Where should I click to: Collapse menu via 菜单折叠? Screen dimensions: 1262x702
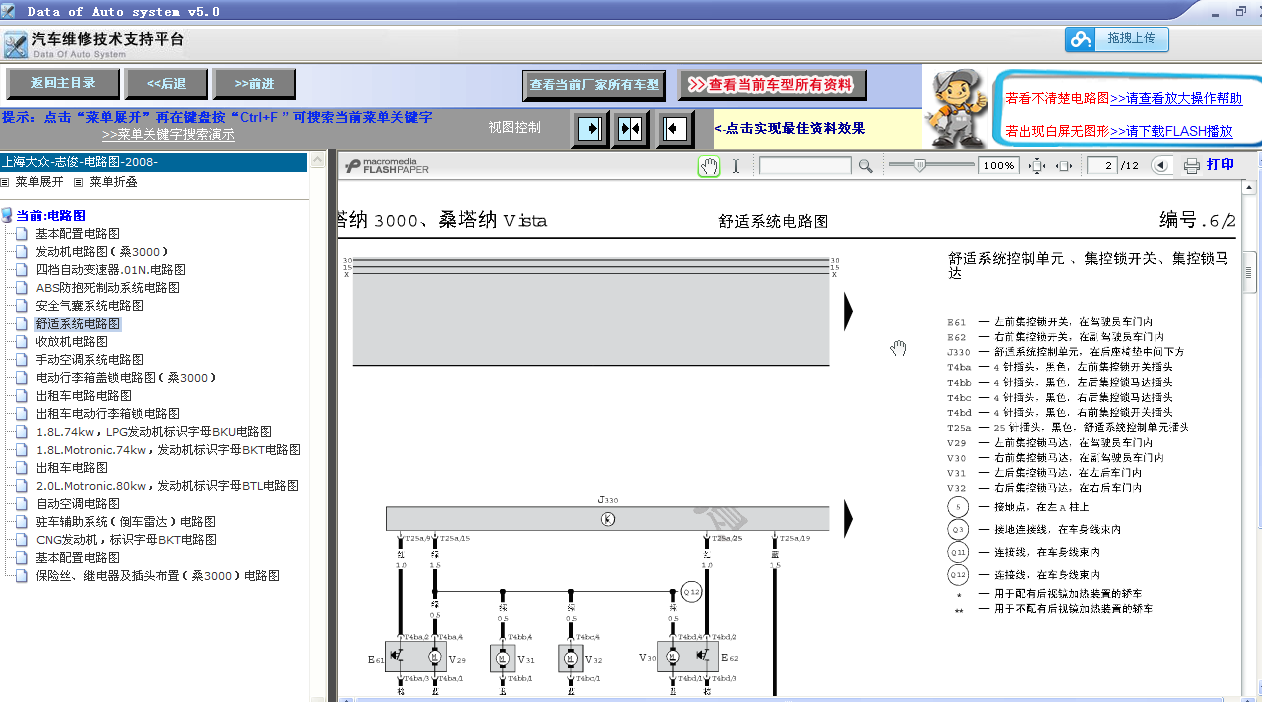click(113, 182)
